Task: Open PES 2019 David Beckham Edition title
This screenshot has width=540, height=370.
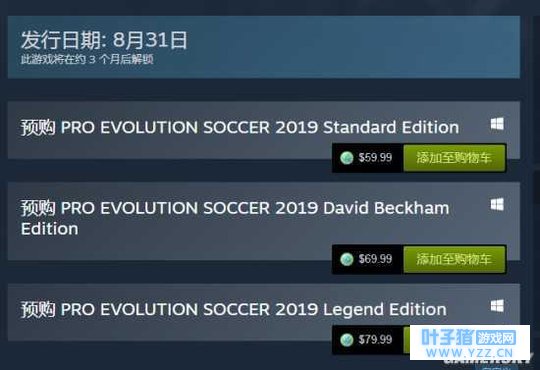Action: [235, 218]
